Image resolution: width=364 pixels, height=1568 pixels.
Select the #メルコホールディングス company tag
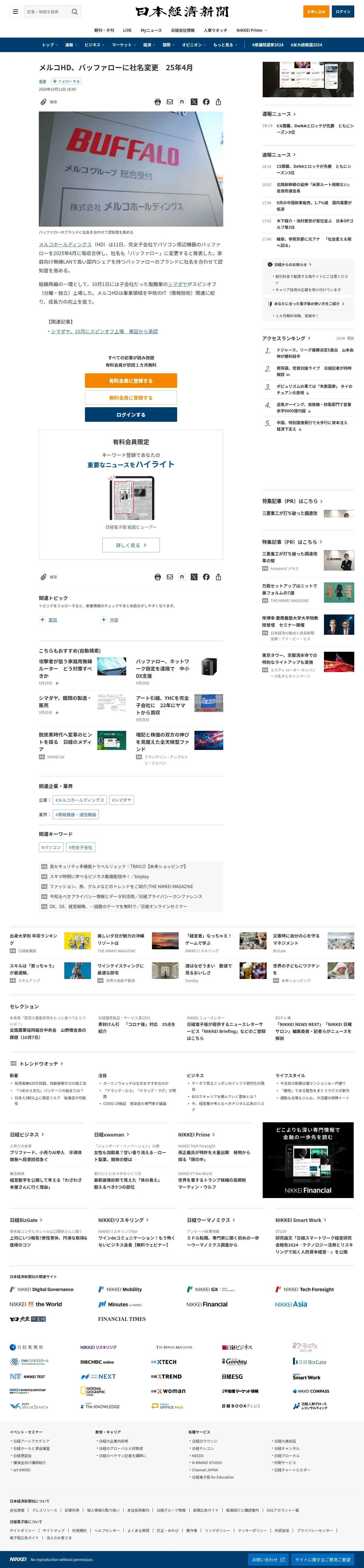[x=79, y=800]
